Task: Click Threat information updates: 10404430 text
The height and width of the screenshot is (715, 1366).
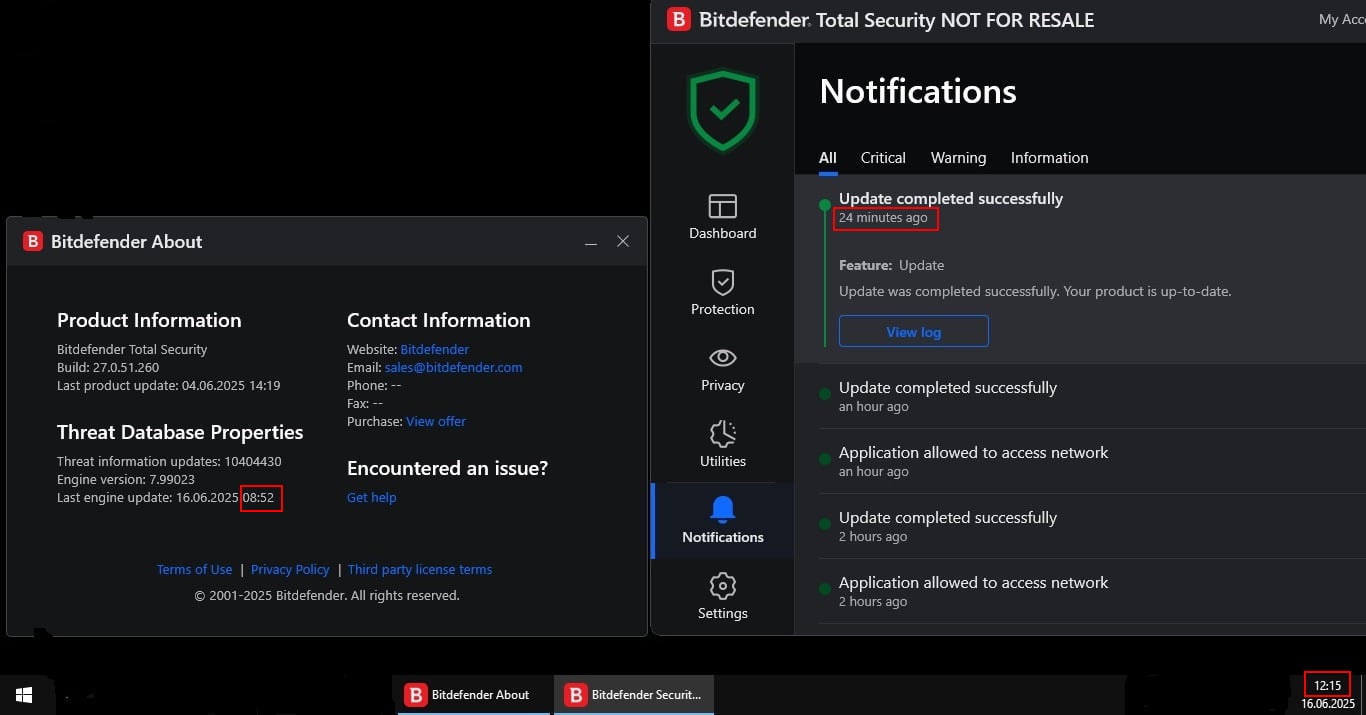Action: pos(169,461)
